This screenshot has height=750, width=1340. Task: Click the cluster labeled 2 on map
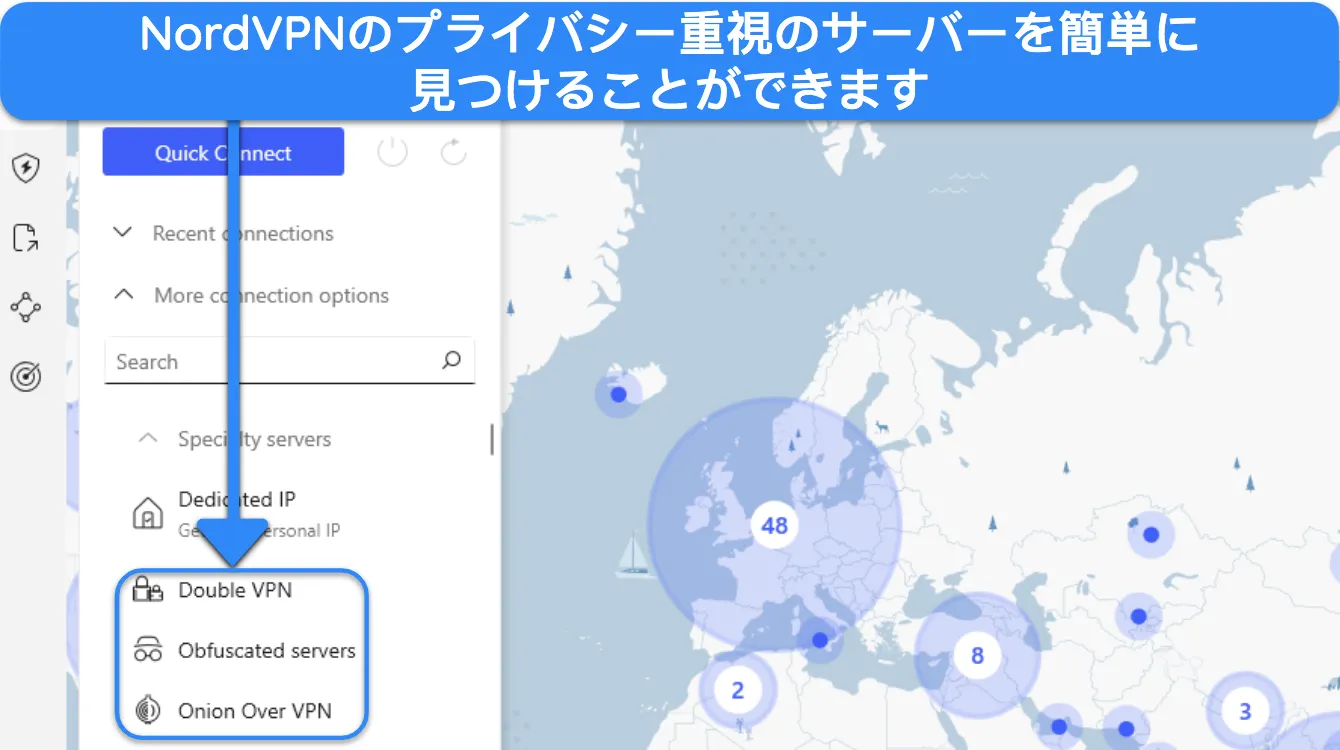[738, 690]
